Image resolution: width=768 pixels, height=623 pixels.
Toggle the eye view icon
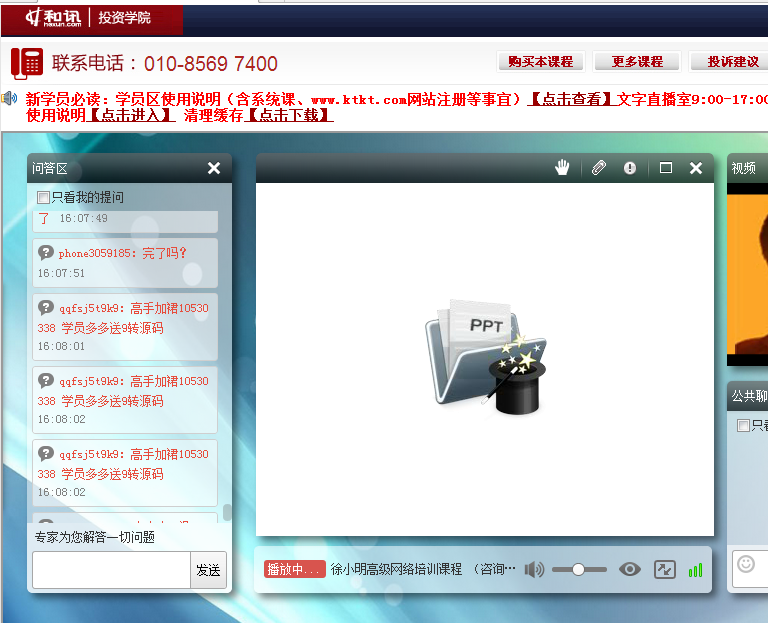[629, 569]
